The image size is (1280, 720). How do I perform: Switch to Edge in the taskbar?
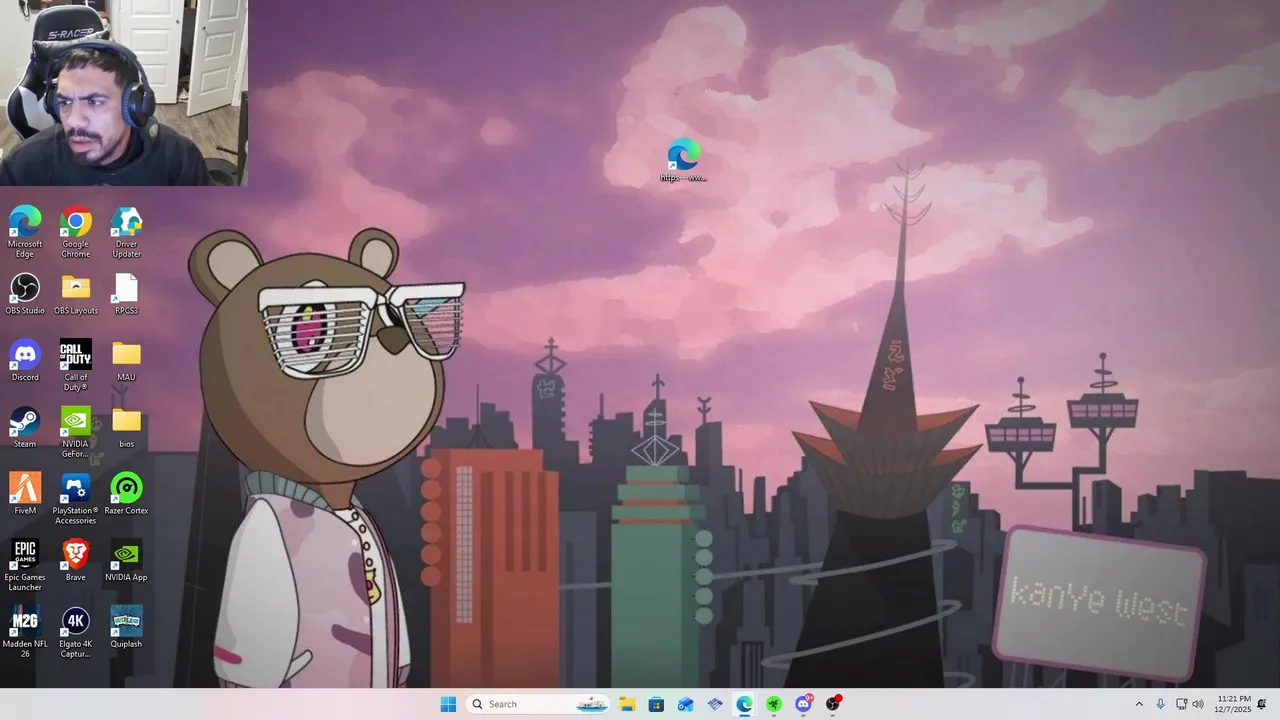745,704
